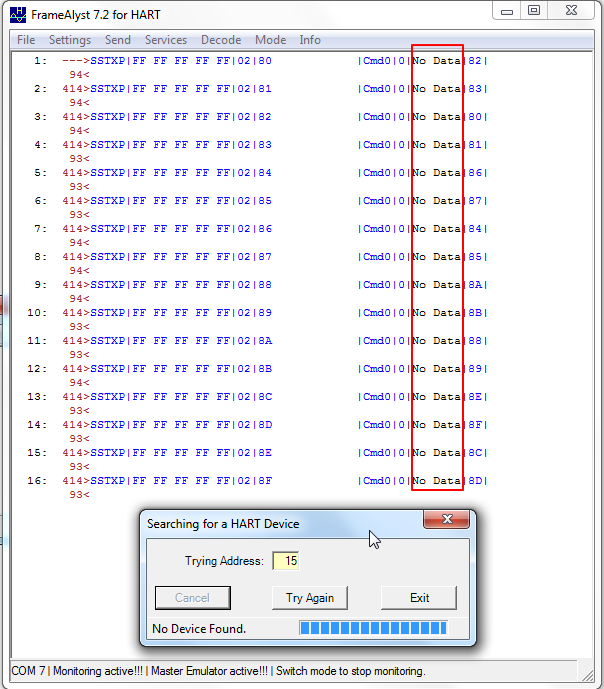Click the Trying Address field showing 15

[286, 561]
